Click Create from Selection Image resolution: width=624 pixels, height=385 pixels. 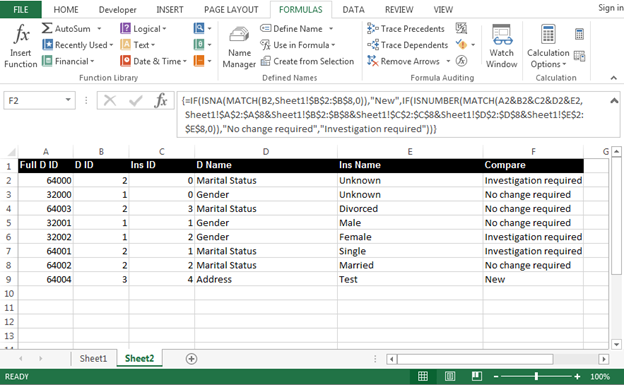tap(307, 61)
